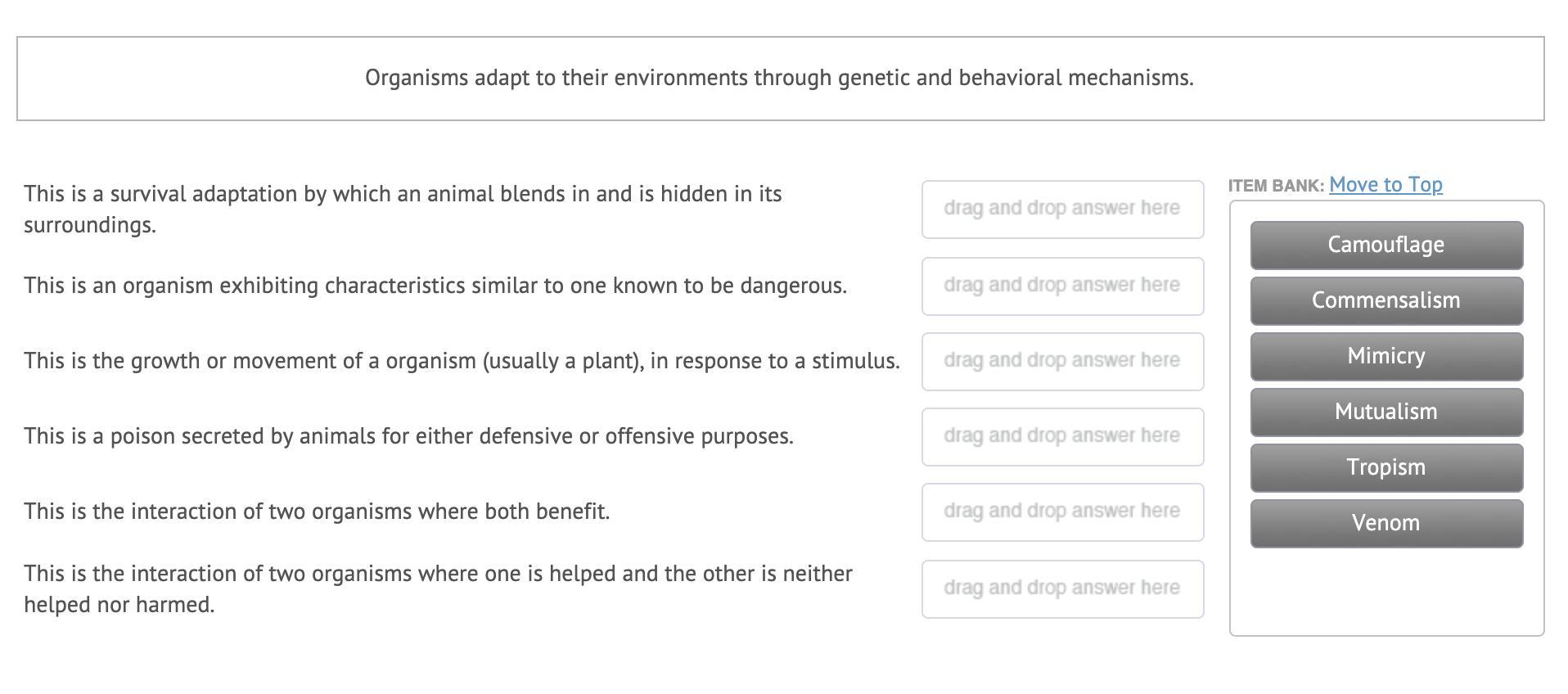Click the statement about blending into surroundings
1568x694 pixels.
[403, 209]
